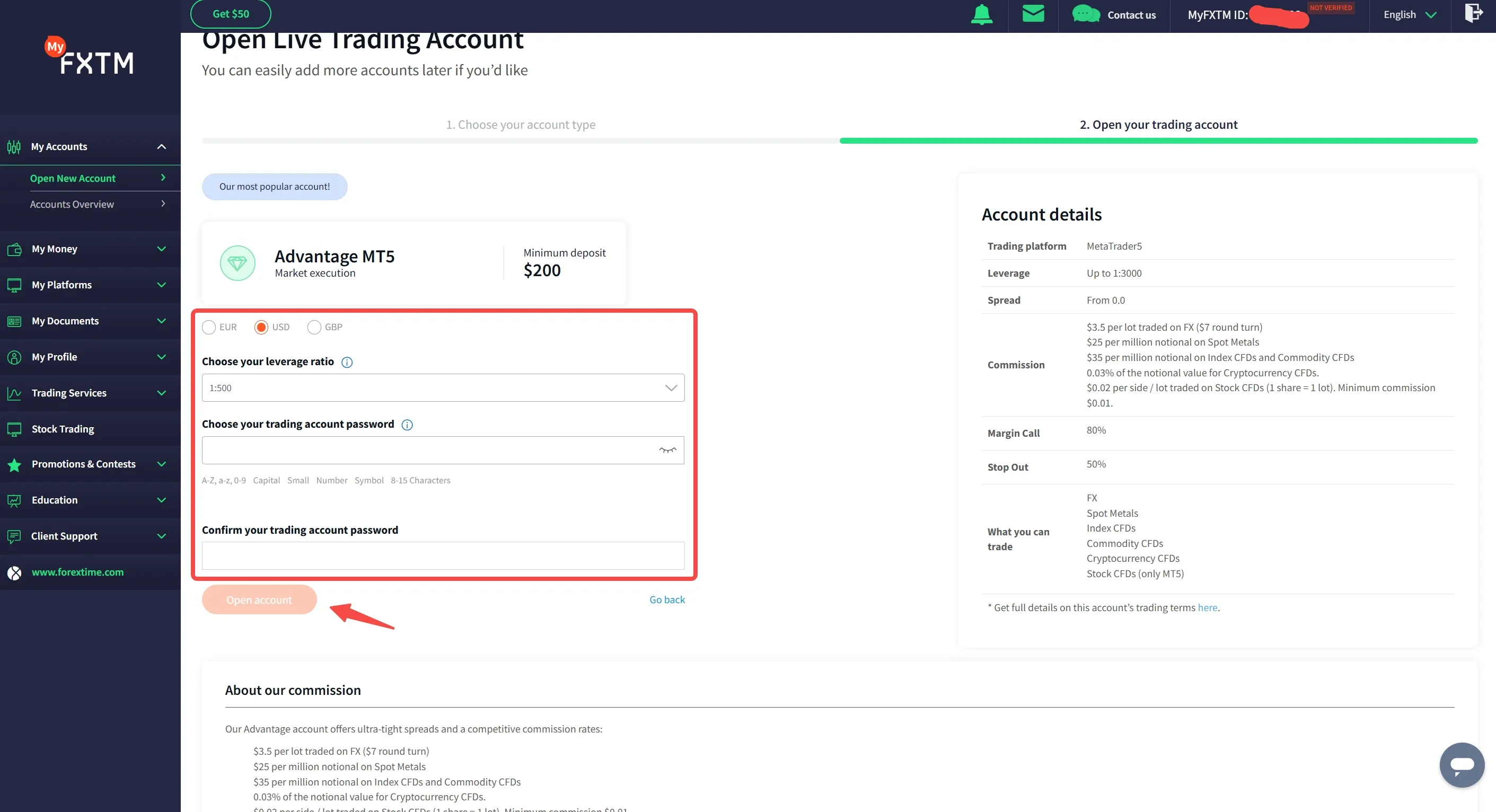Expand the My Money menu

click(162, 249)
